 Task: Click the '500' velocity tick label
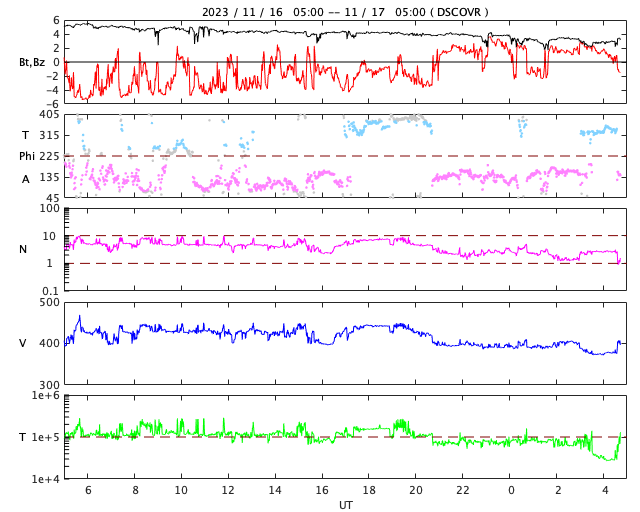[49, 303]
